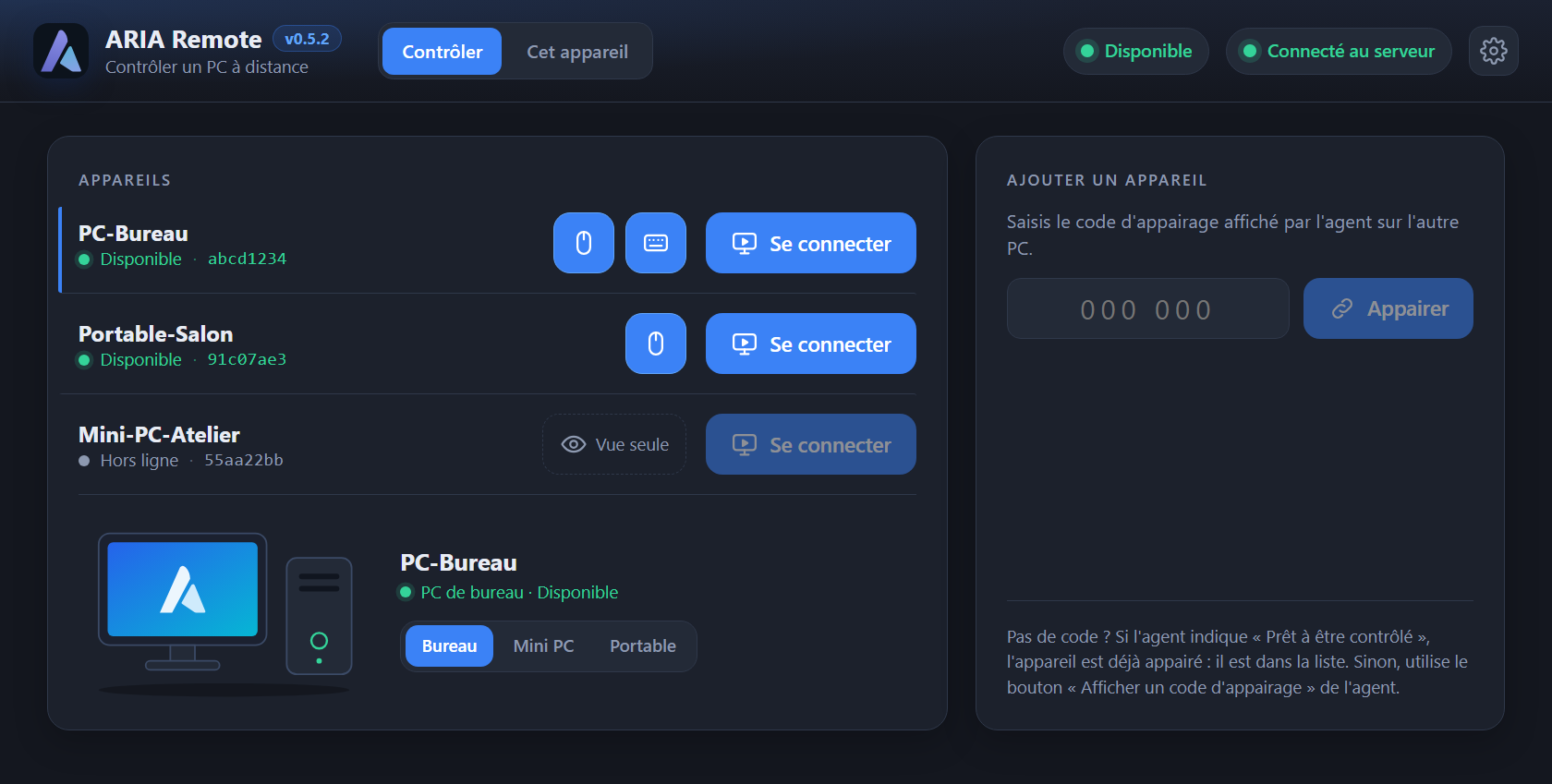Image resolution: width=1552 pixels, height=784 pixels.
Task: Click the APPAREILS section heading
Action: point(125,180)
